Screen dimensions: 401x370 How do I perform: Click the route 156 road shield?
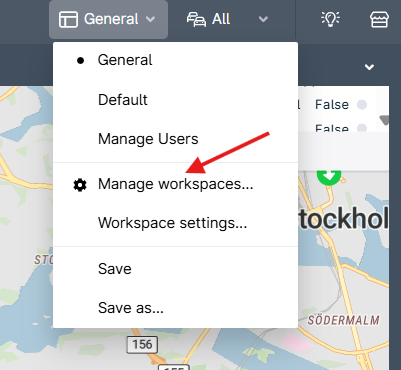pyautogui.click(x=142, y=345)
